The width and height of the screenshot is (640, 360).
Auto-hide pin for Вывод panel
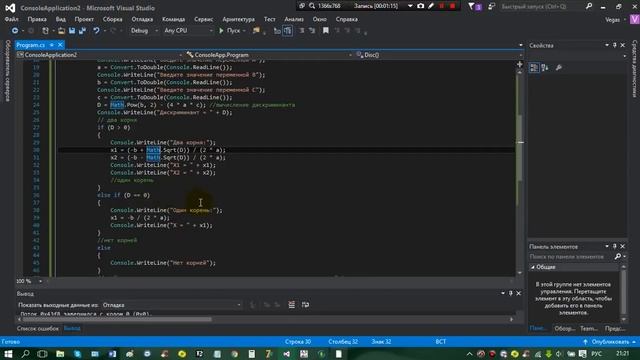(511, 293)
